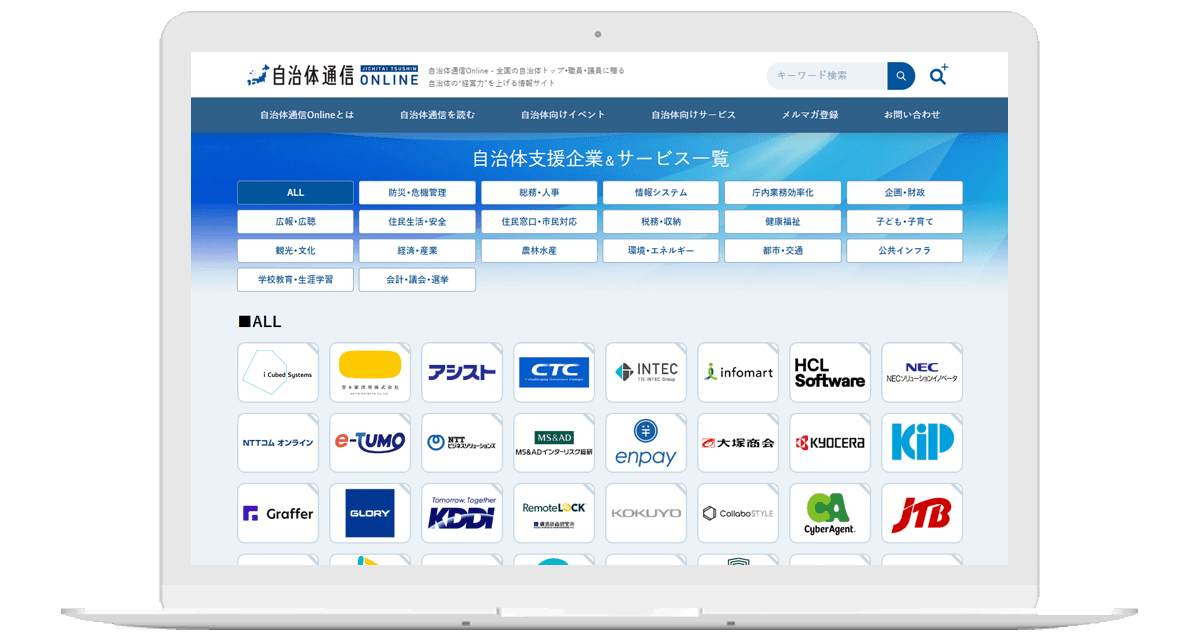This screenshot has width=1200, height=640.
Task: Select the ALL category filter
Action: [x=295, y=193]
